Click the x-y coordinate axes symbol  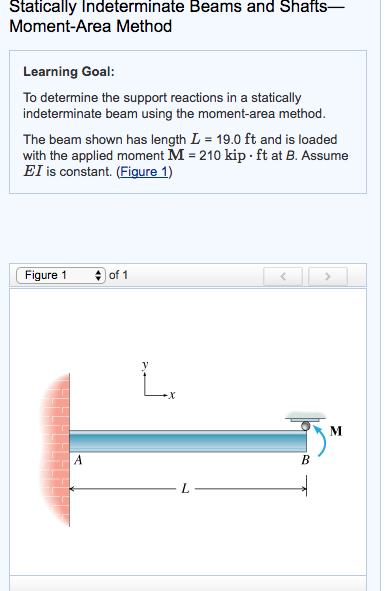click(158, 381)
